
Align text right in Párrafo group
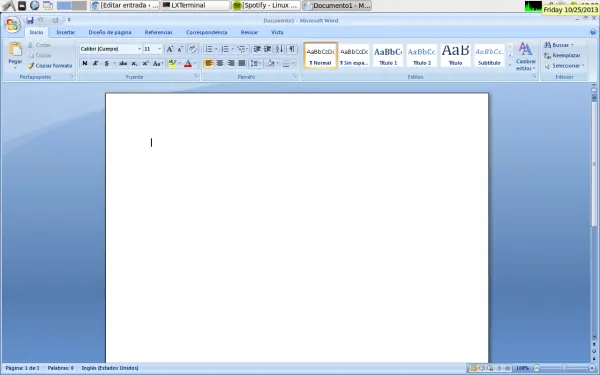pyautogui.click(x=231, y=63)
